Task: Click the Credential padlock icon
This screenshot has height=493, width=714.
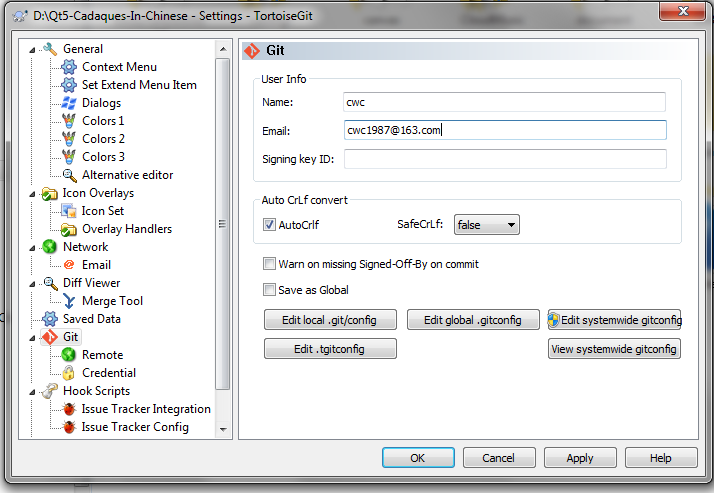Action: click(69, 373)
